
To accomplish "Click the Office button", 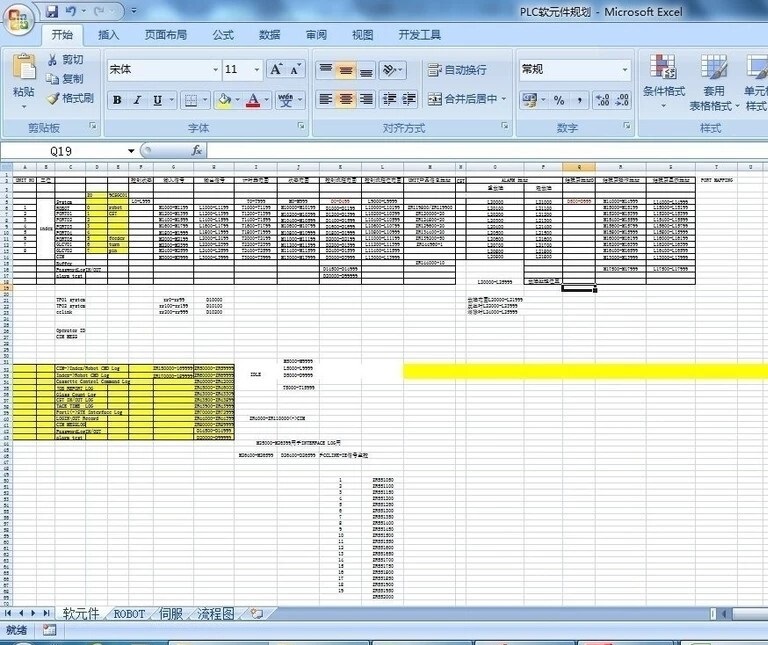I will (18, 20).
